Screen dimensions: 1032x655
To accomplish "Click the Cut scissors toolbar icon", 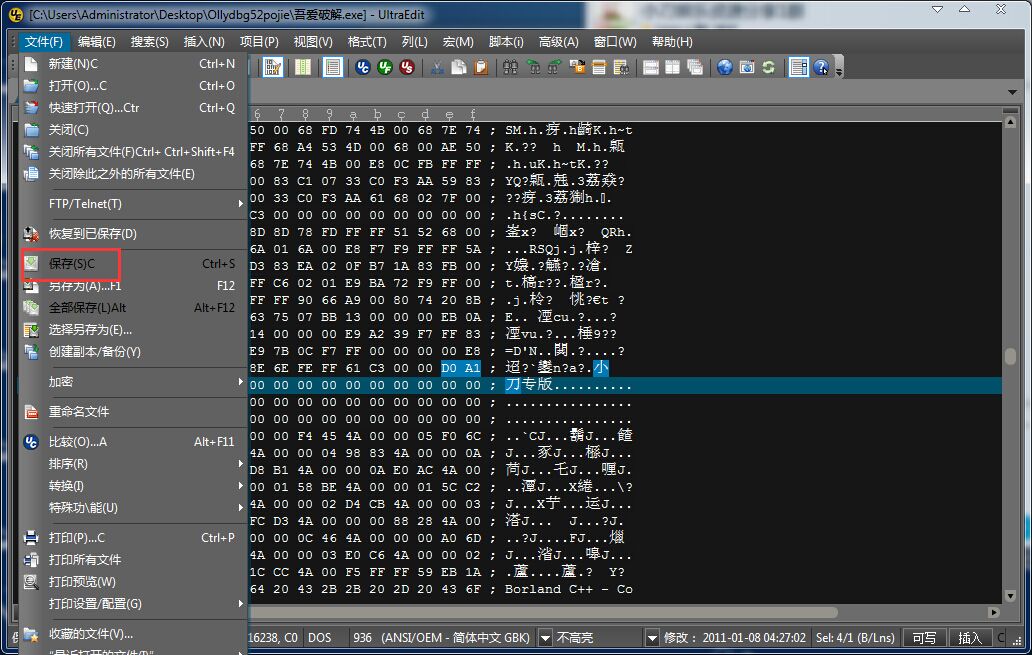I will tap(437, 67).
